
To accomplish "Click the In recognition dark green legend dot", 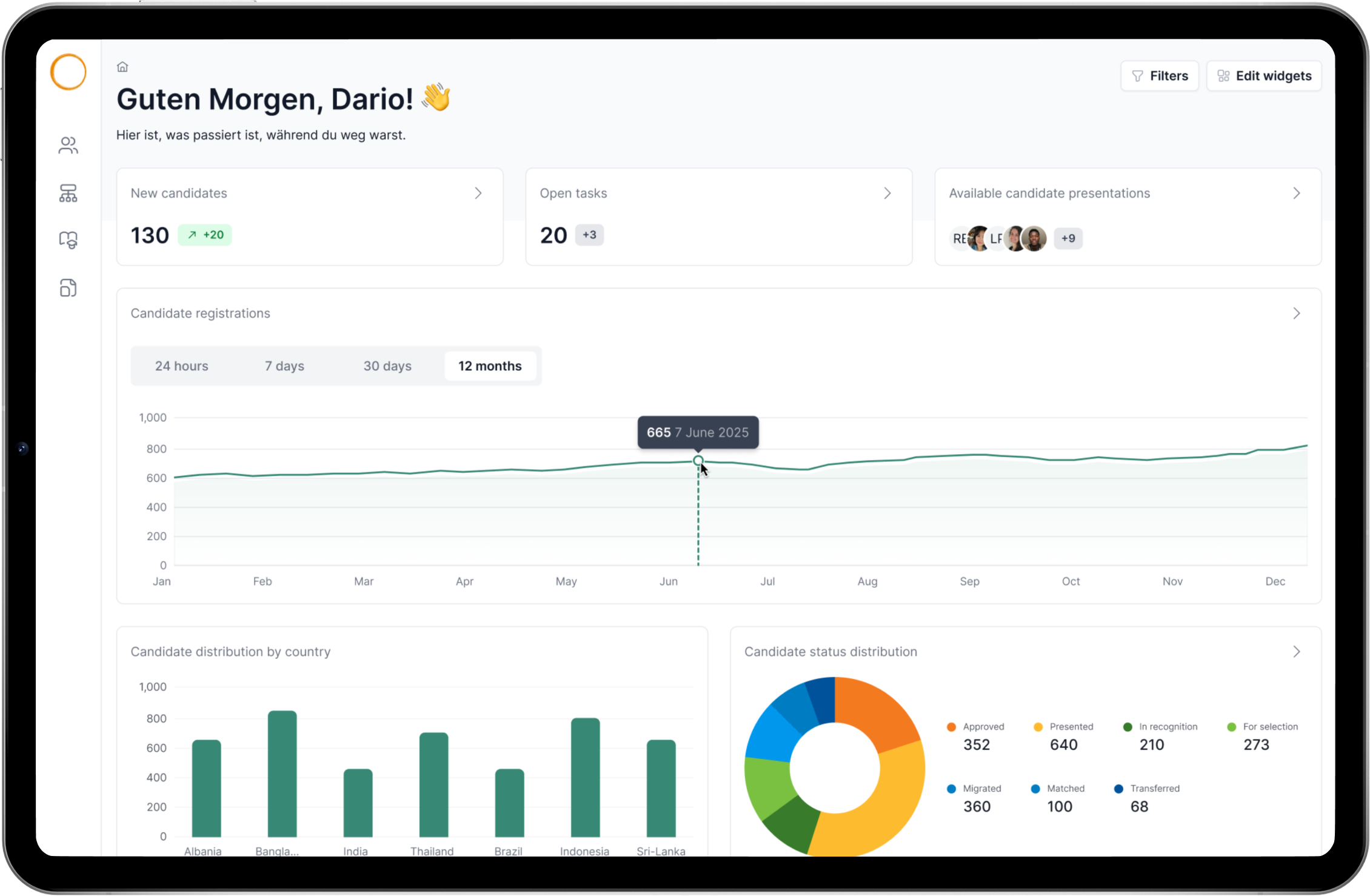I will pyautogui.click(x=1128, y=727).
